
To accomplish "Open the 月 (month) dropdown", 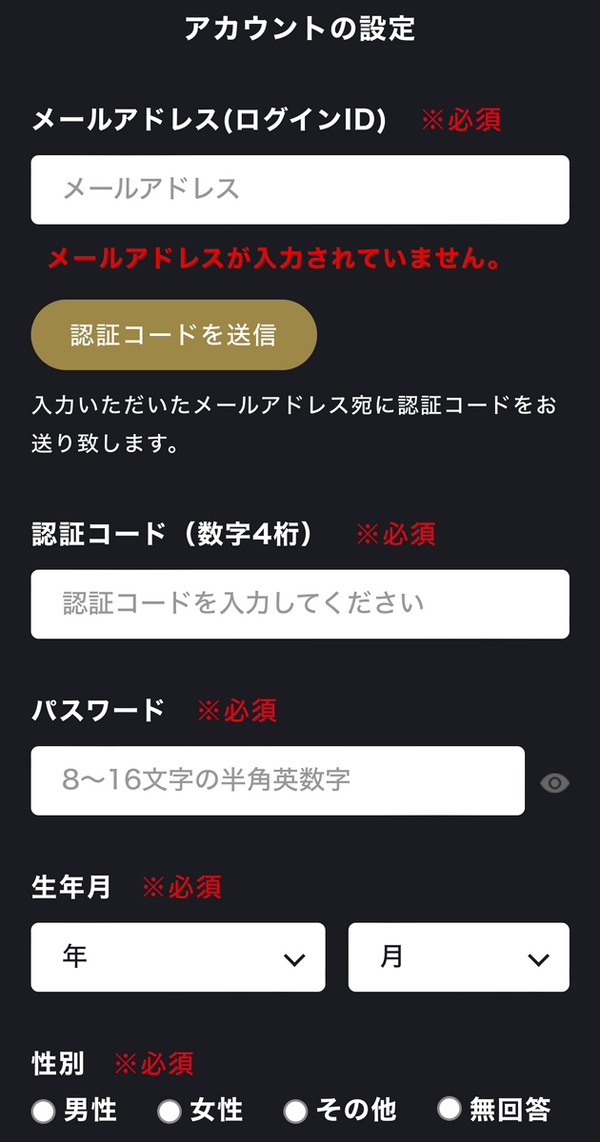I will point(458,957).
